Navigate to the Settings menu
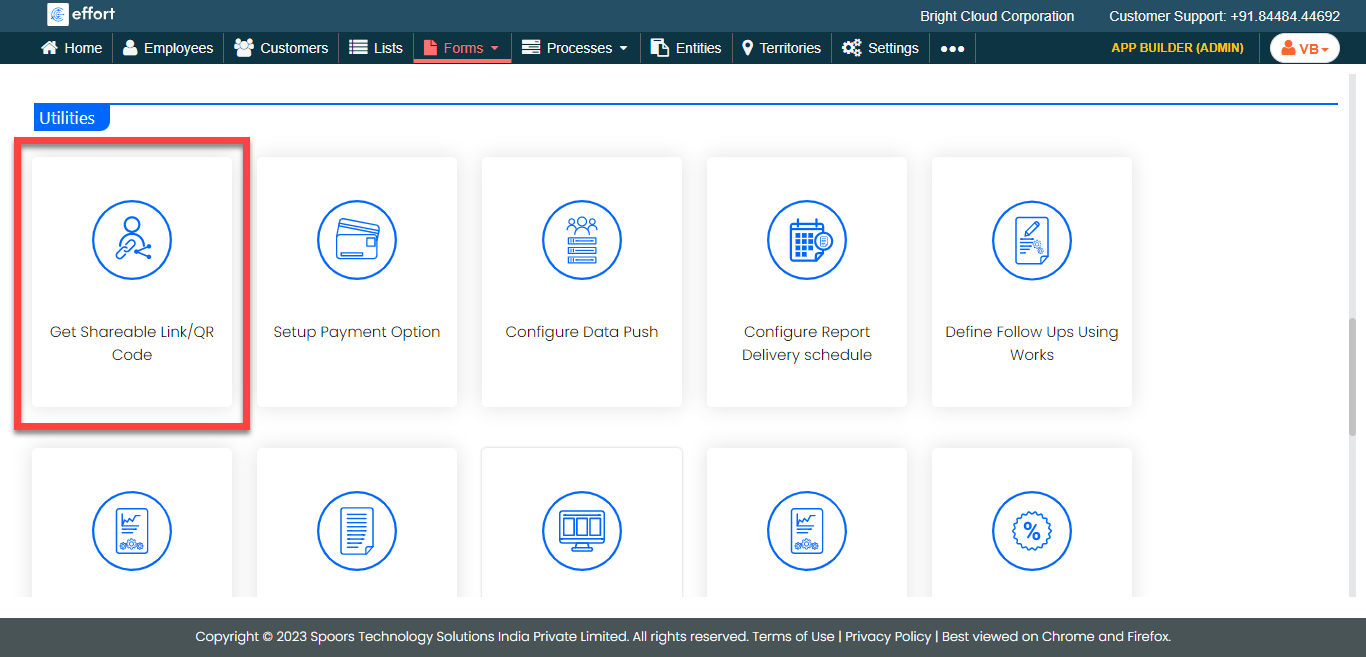This screenshot has height=657, width=1366. pos(880,48)
